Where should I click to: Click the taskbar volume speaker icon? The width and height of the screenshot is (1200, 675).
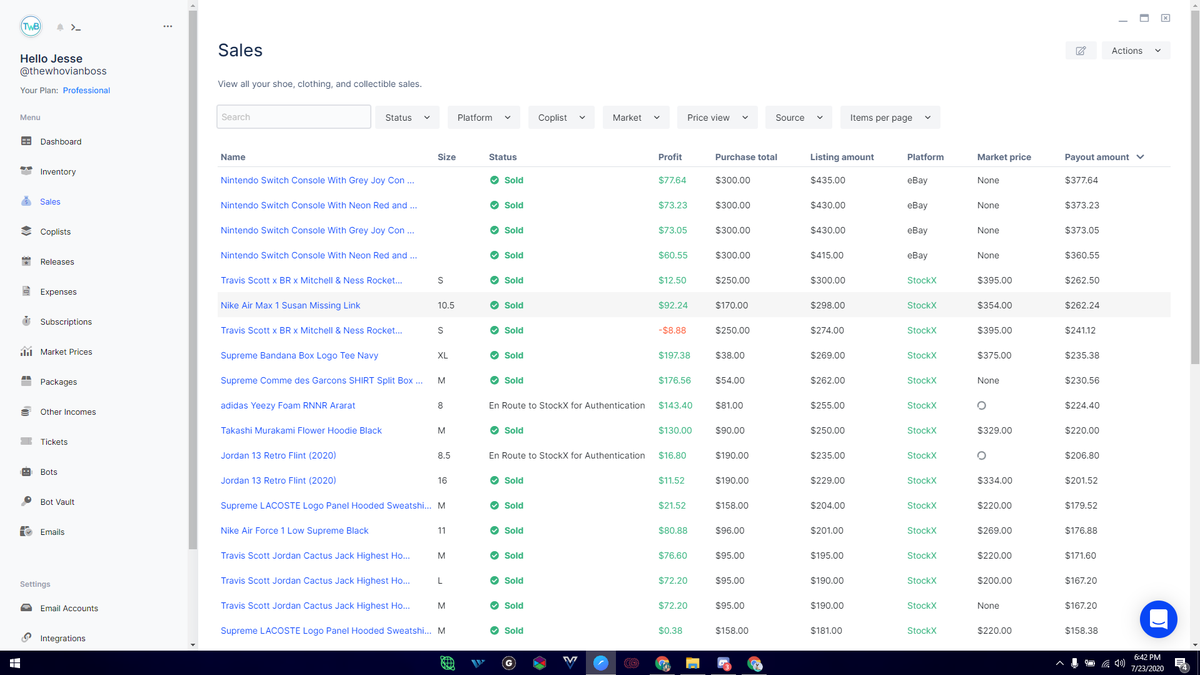click(1120, 663)
